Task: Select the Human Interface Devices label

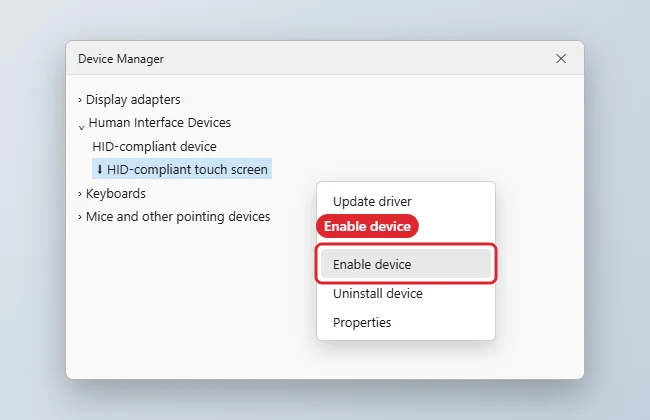Action: 160,123
